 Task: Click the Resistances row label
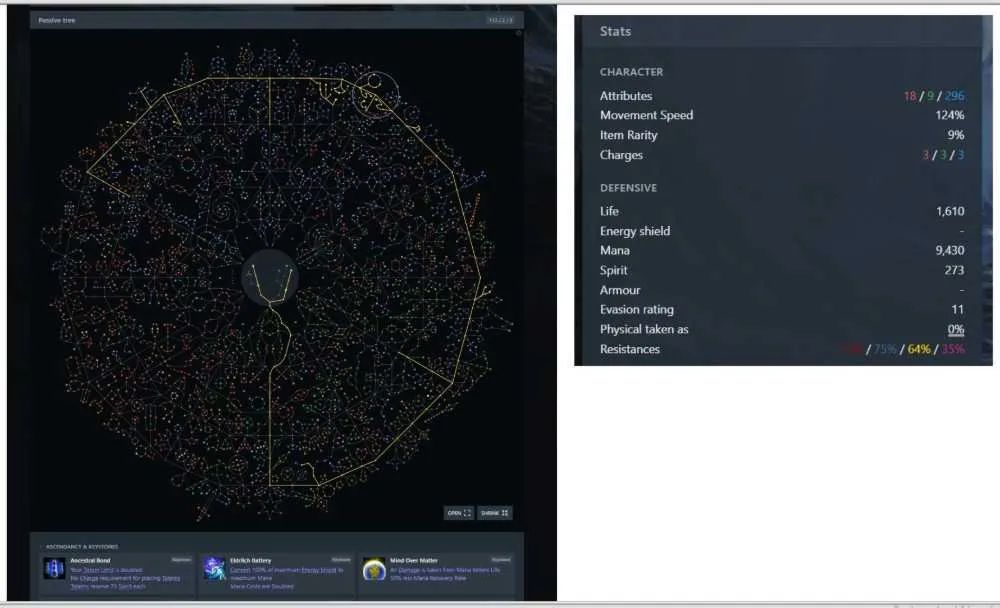point(629,349)
